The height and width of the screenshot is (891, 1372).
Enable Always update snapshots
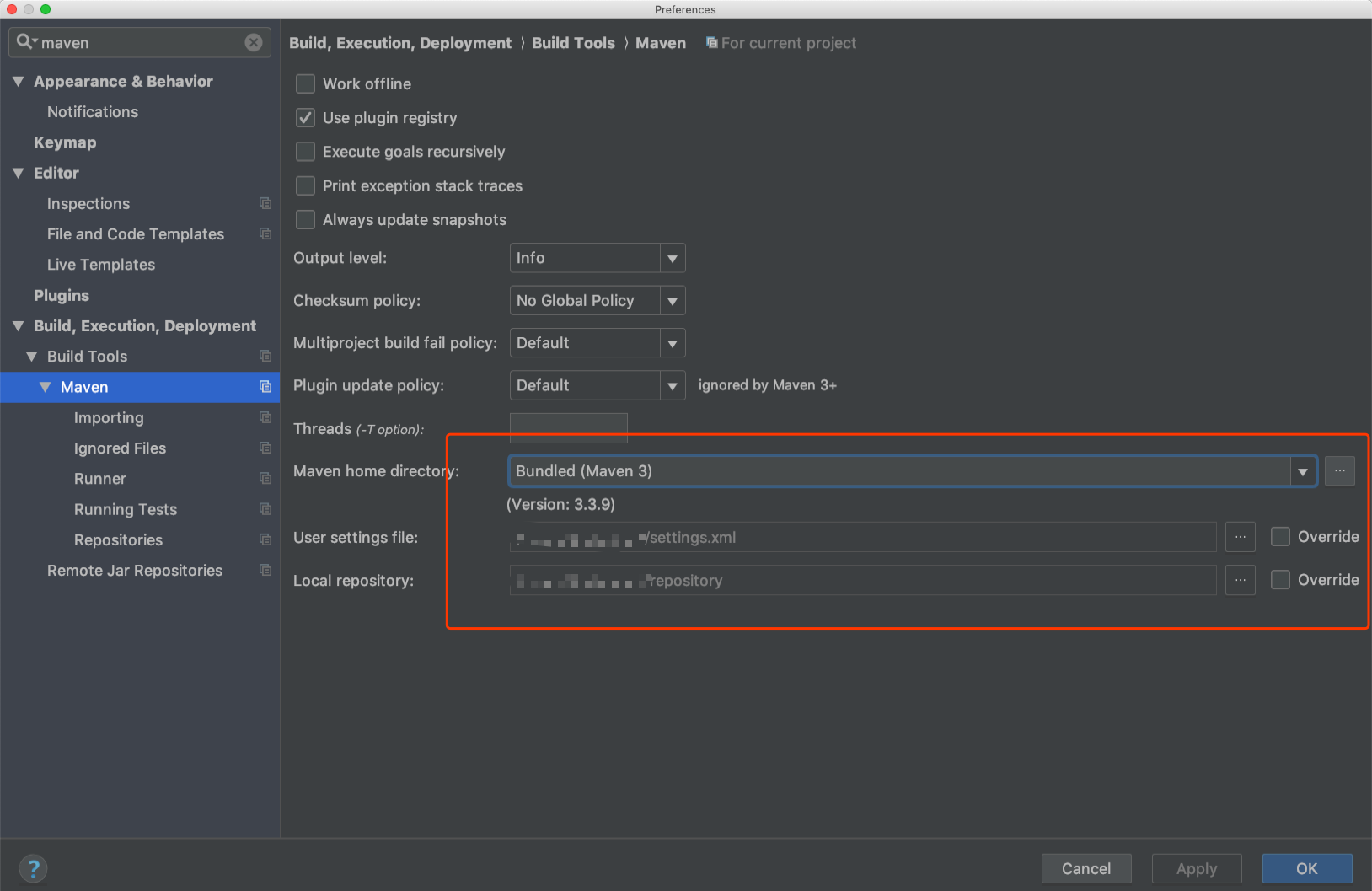point(305,219)
